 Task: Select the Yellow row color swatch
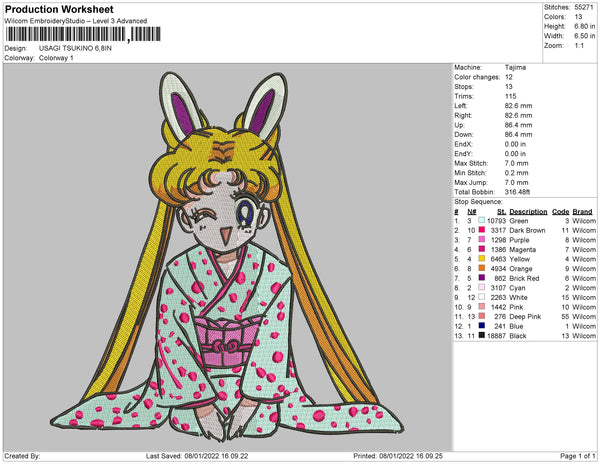[x=481, y=259]
